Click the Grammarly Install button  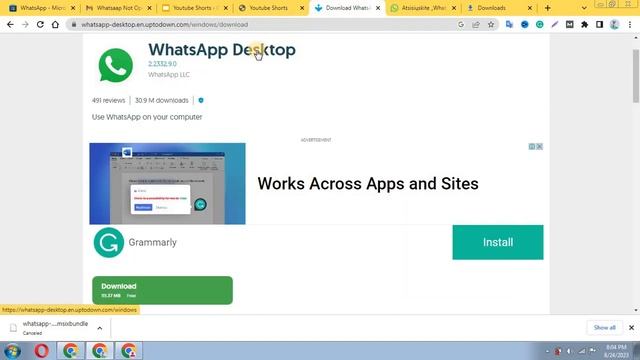point(498,242)
